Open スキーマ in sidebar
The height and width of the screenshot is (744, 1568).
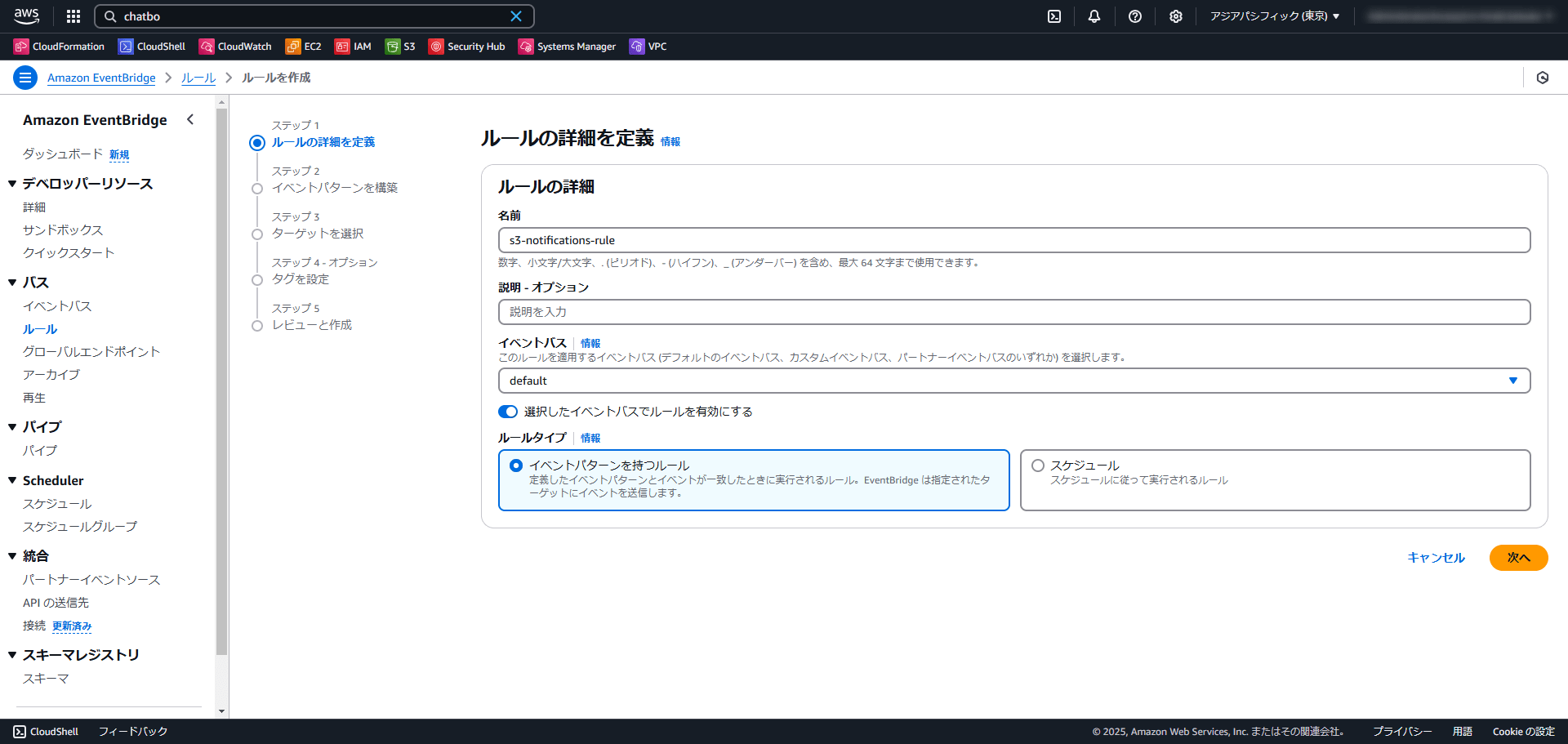click(46, 679)
